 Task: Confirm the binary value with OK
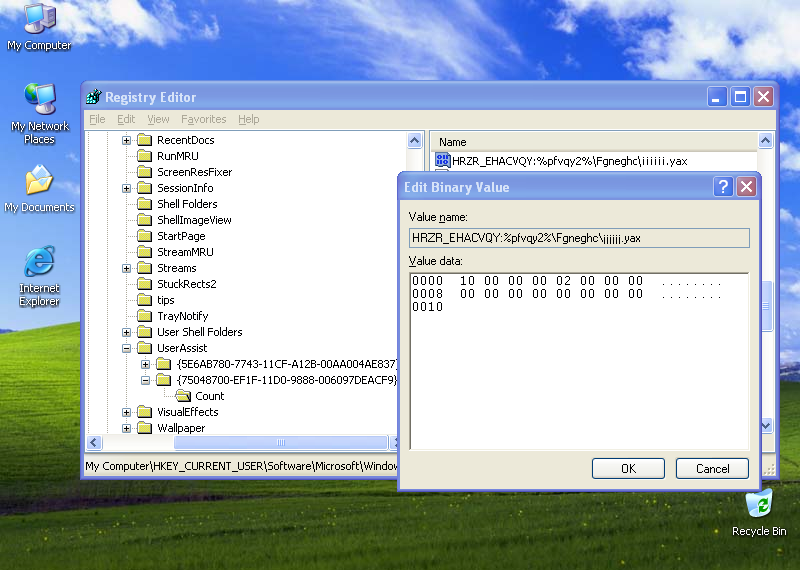click(628, 468)
